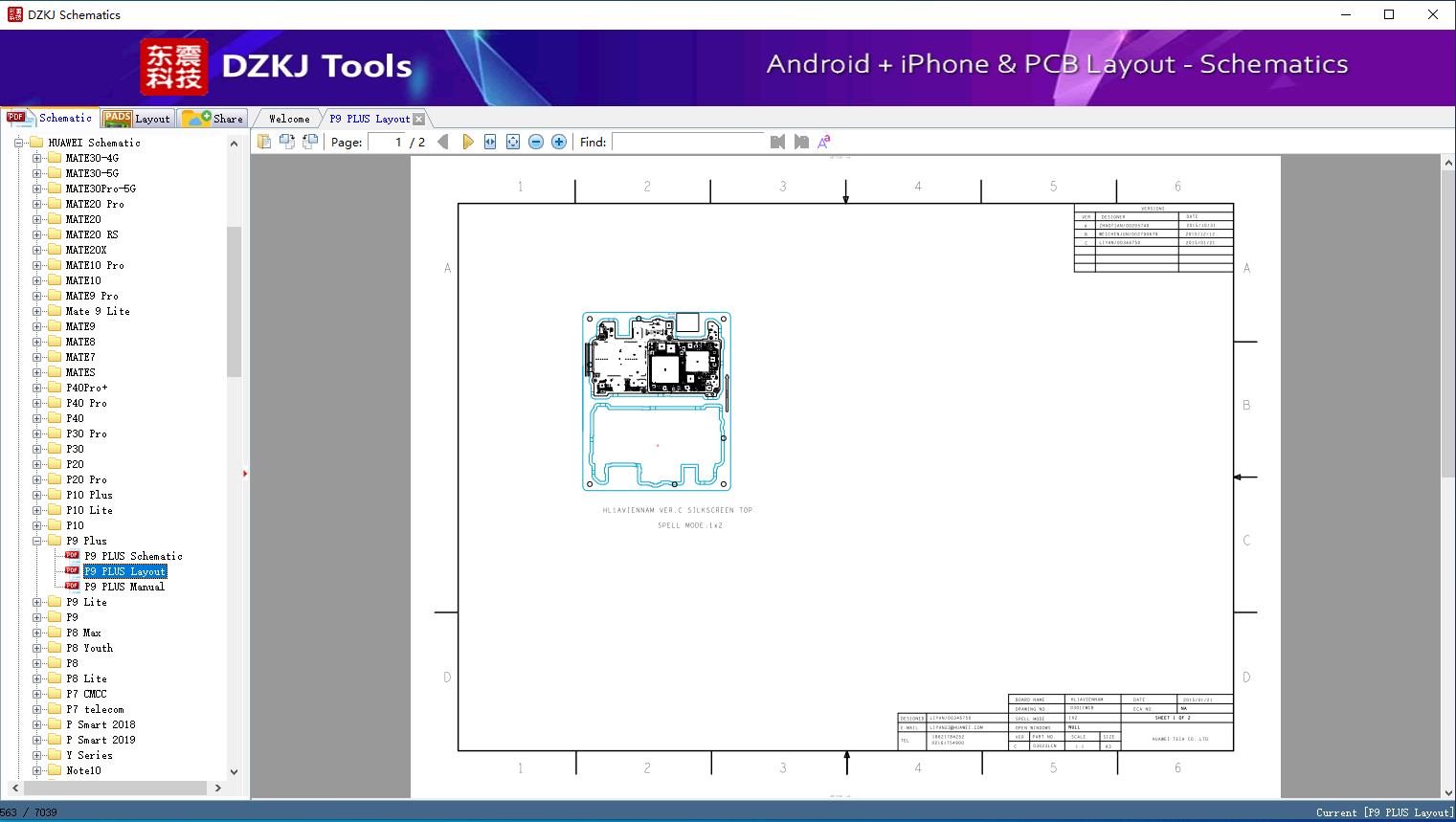Select P9 PLUS Layout in tree
Screen dimensions: 1456x822
pyautogui.click(x=124, y=571)
